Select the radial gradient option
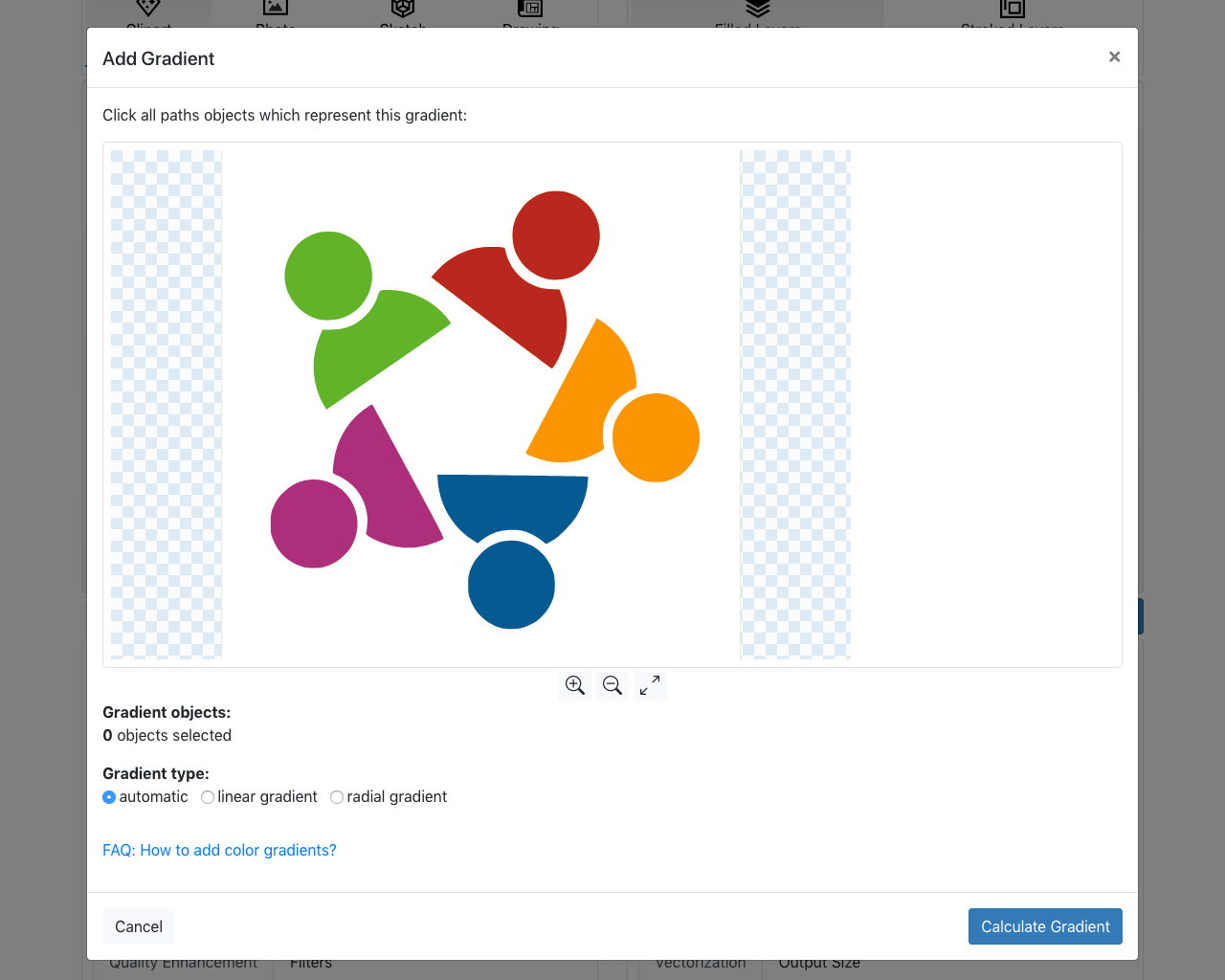This screenshot has height=980, width=1225. (337, 797)
